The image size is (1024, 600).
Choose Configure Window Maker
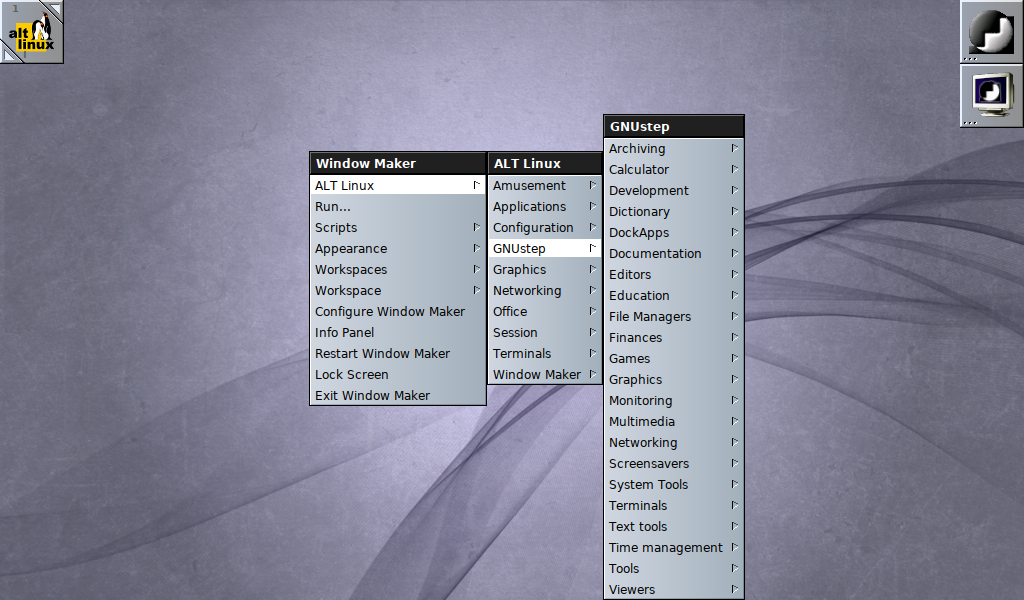[x=398, y=311]
